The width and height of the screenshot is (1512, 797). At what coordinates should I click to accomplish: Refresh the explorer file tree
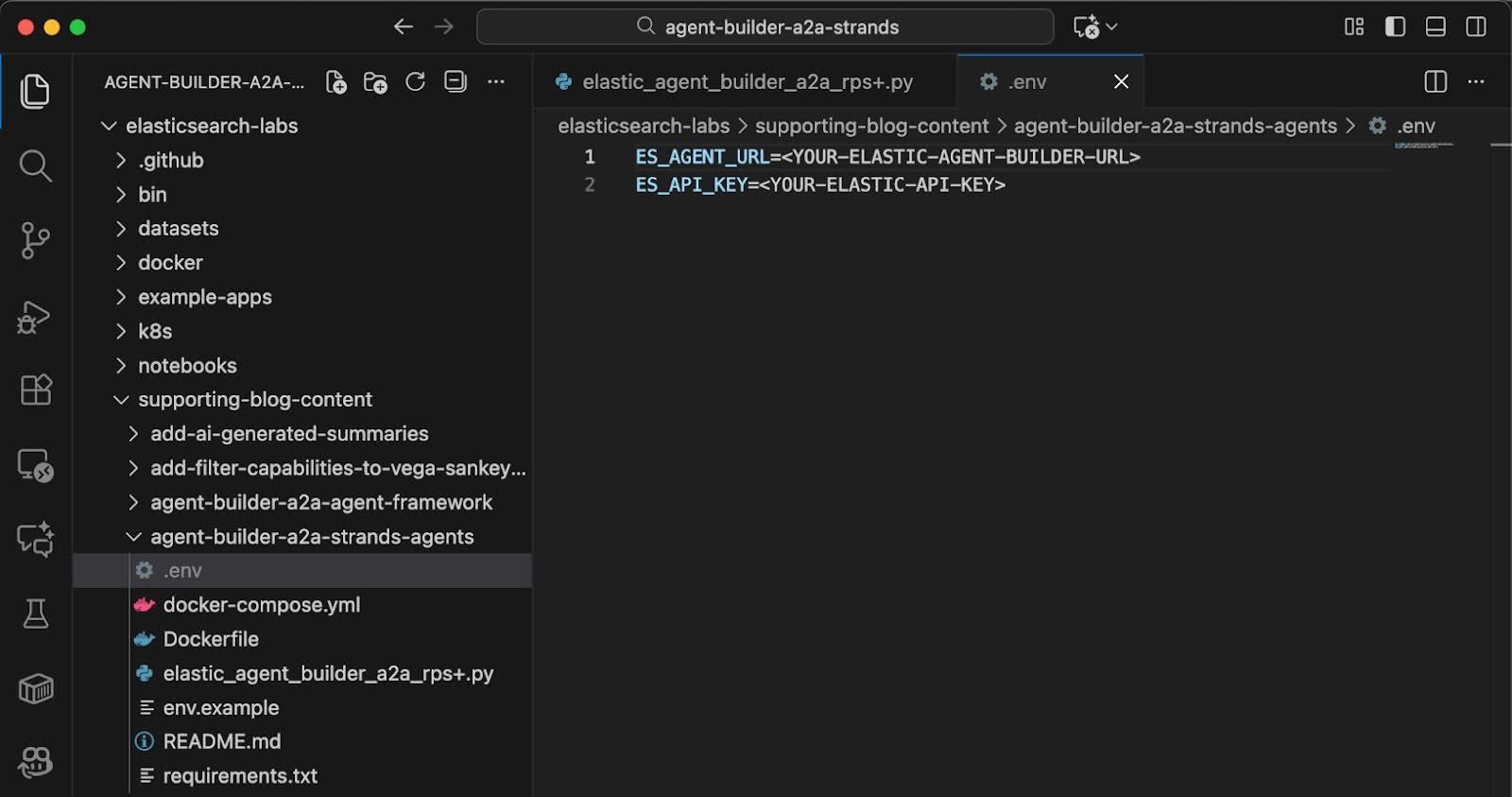[415, 82]
